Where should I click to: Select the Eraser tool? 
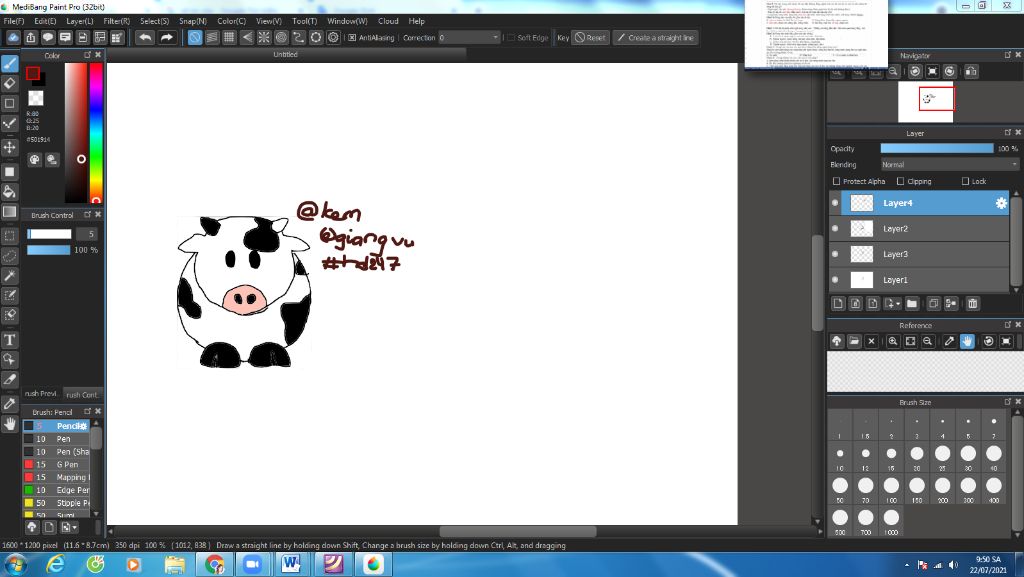[10, 84]
